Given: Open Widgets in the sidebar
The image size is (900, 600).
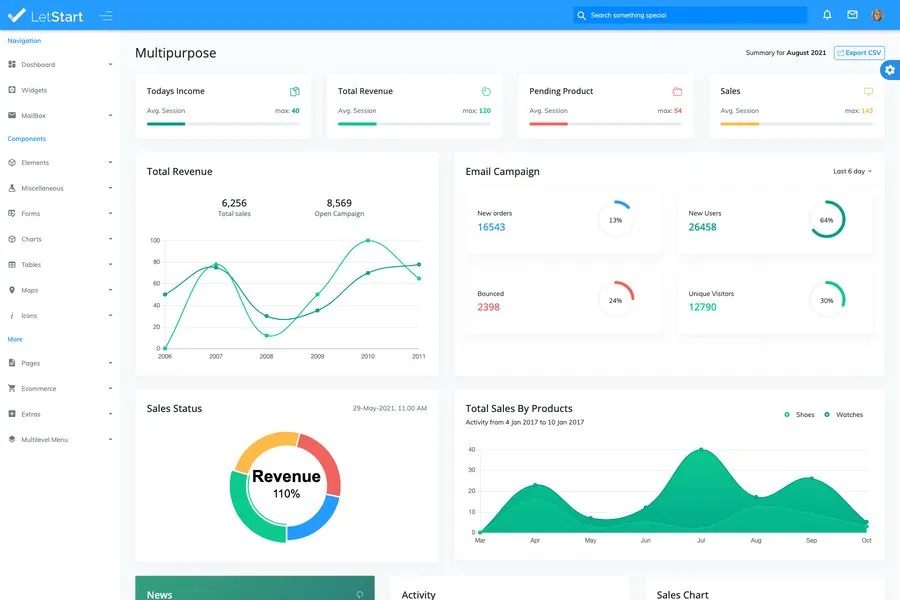Looking at the screenshot, I should click(34, 90).
